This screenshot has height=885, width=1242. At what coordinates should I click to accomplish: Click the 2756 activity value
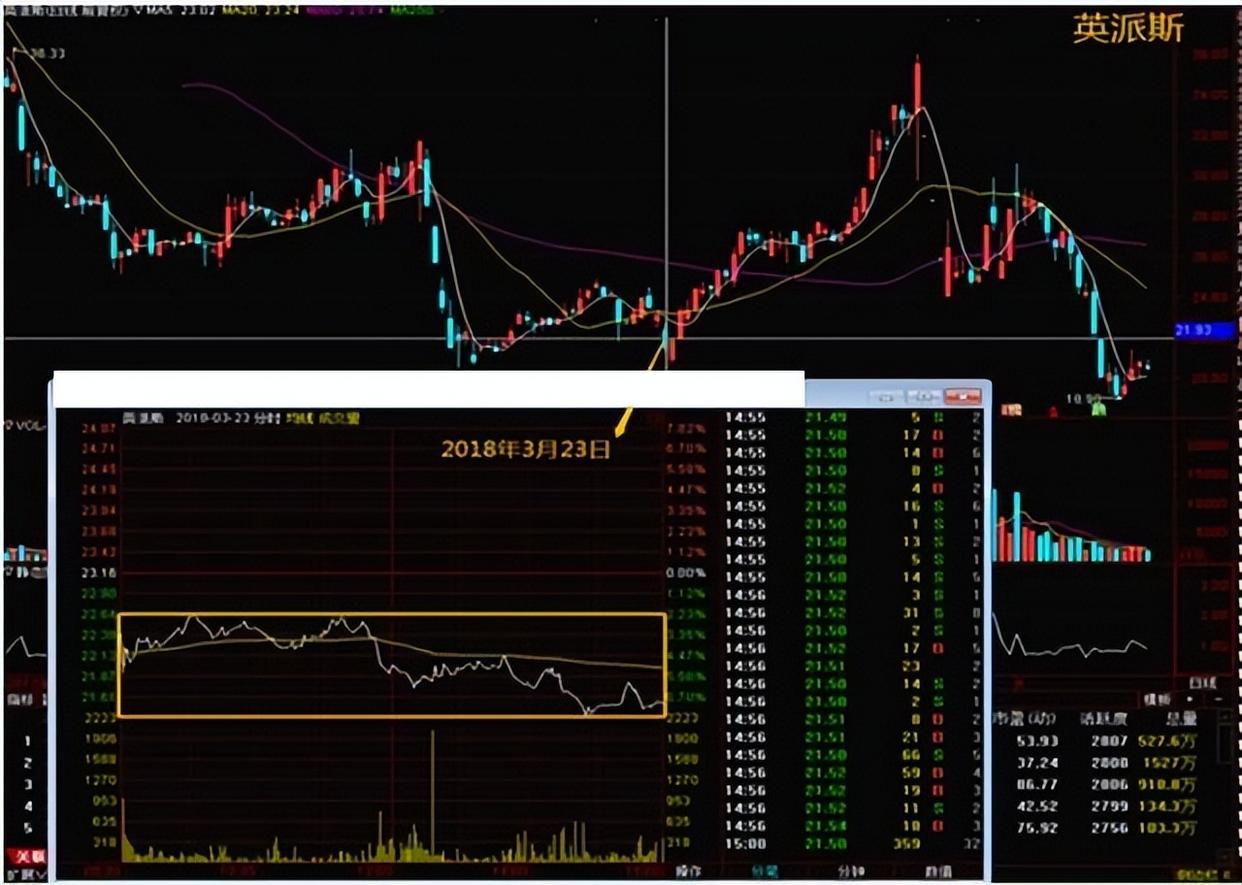pyautogui.click(x=1110, y=828)
